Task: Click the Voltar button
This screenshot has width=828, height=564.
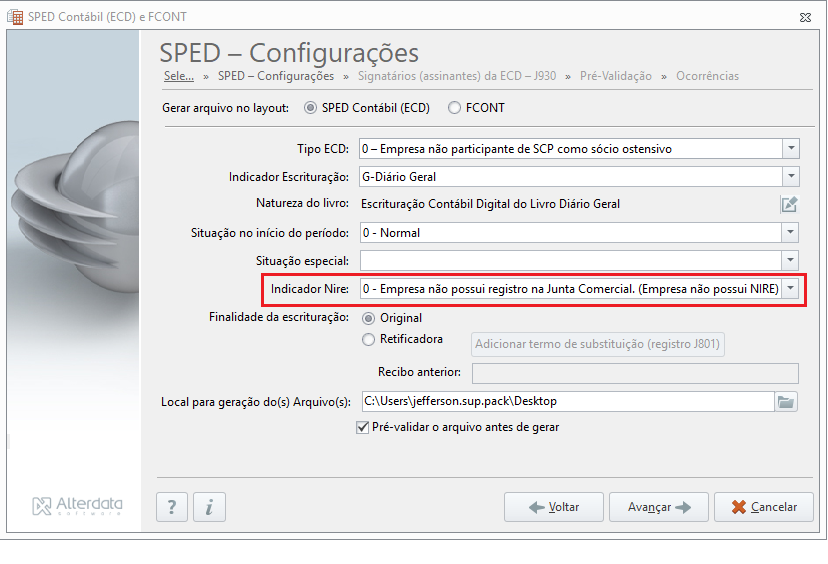Action: point(553,507)
